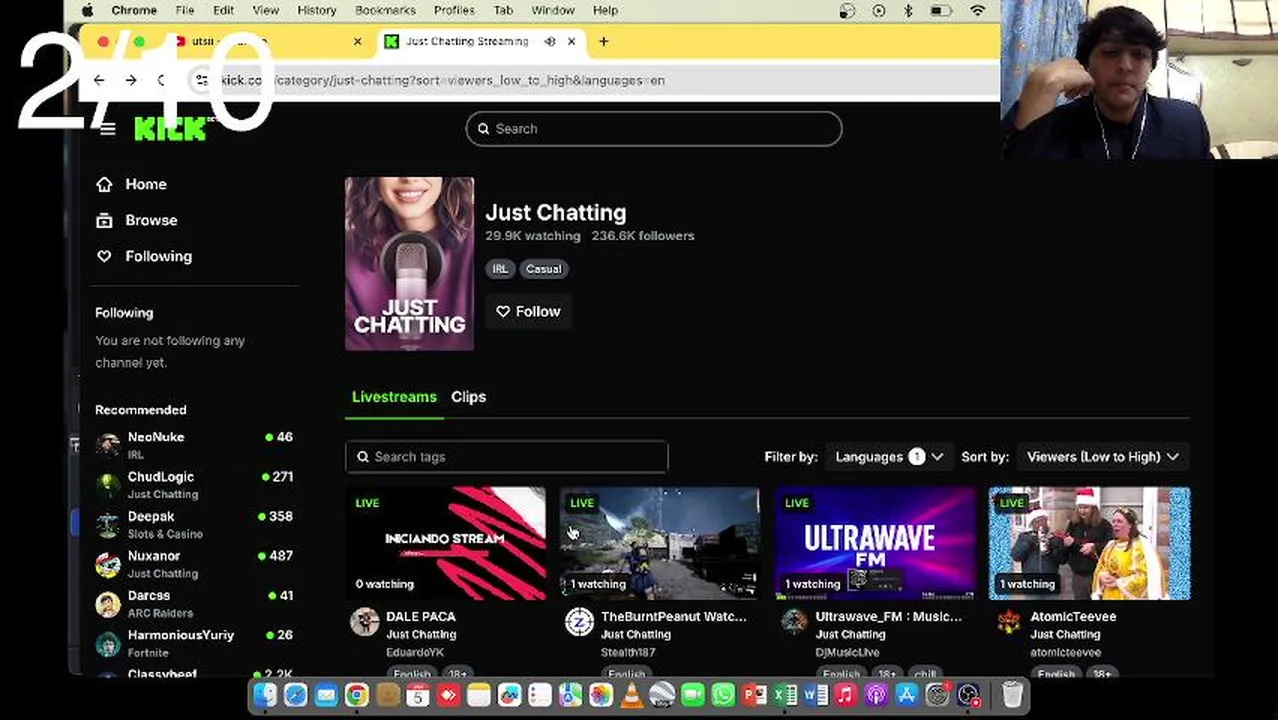Open INICIANDO STREAM thumbnail
1278x720 pixels.
[446, 543]
